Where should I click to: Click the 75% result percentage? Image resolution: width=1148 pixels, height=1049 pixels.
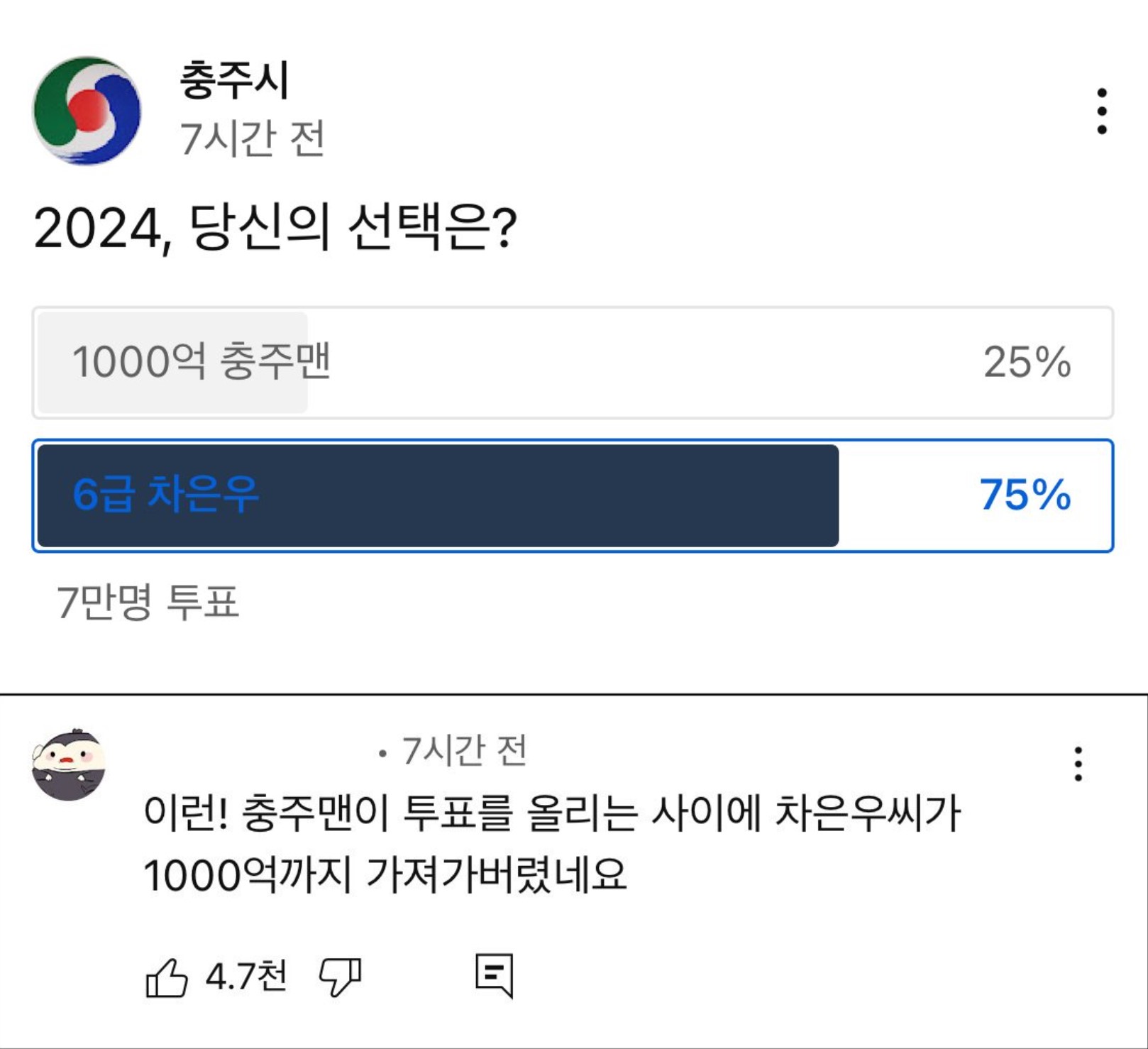point(1025,495)
